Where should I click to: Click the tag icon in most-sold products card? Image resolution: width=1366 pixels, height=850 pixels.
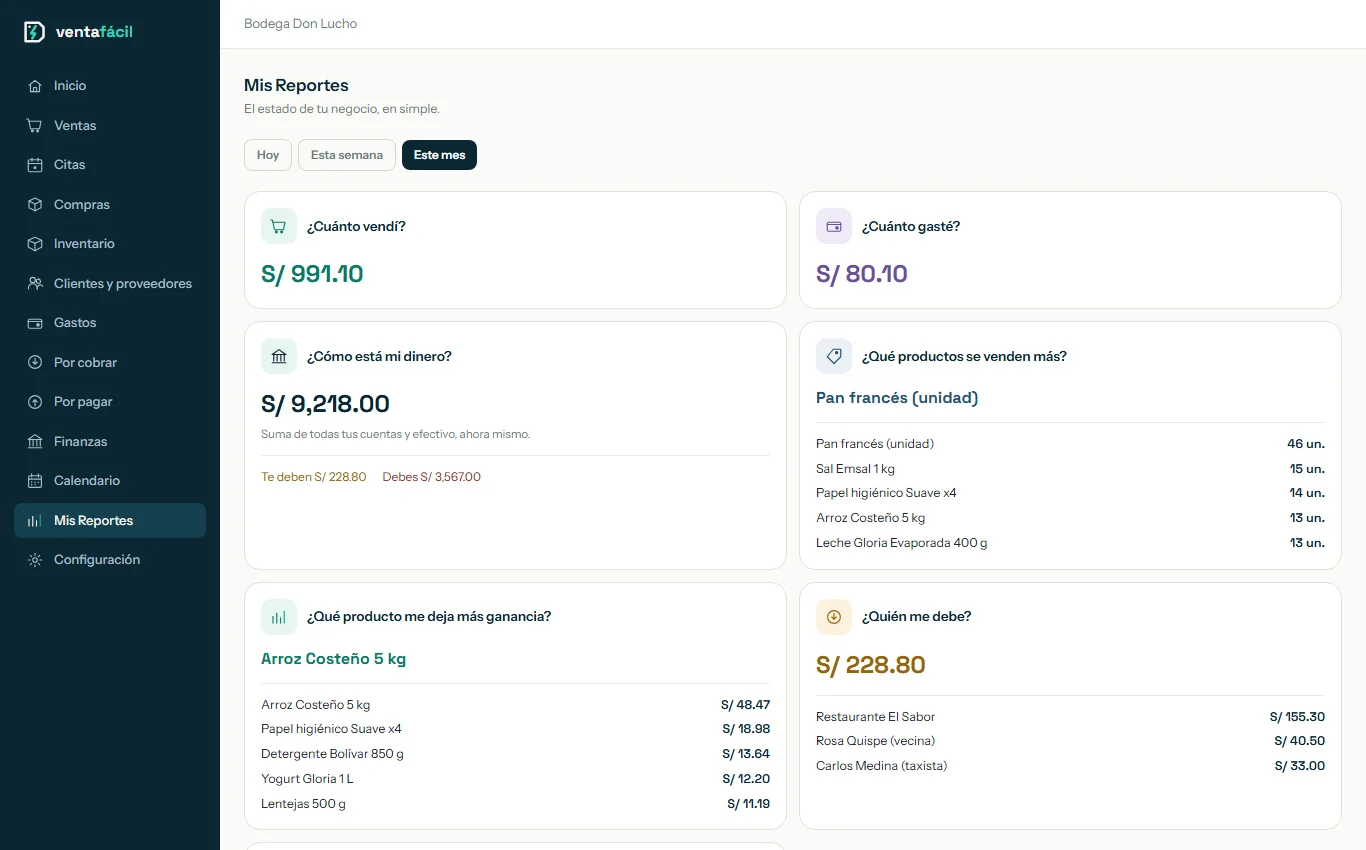(834, 356)
